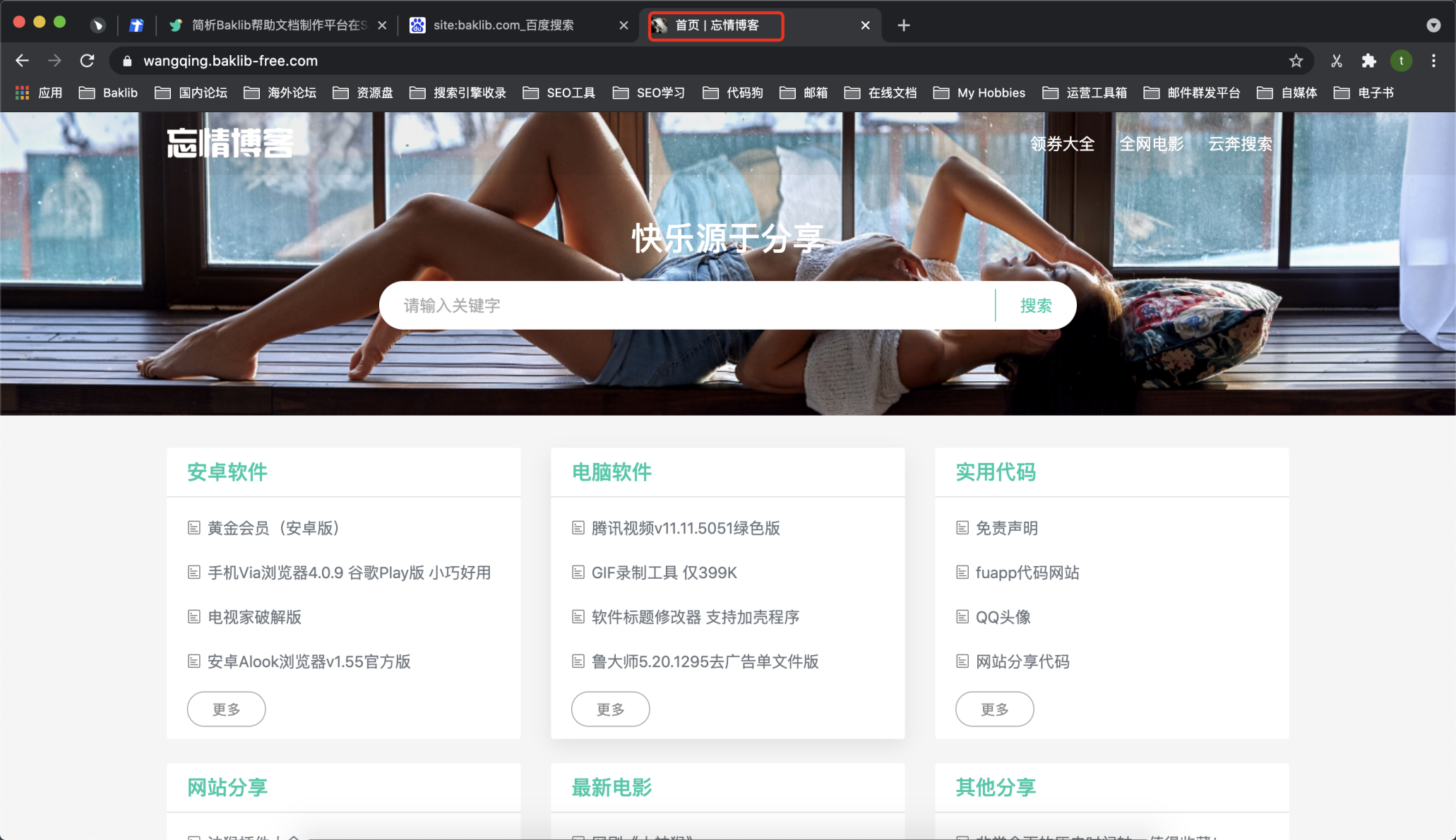This screenshot has height=840, width=1456.
Task: Click the green profile avatar icon
Action: (x=1401, y=61)
